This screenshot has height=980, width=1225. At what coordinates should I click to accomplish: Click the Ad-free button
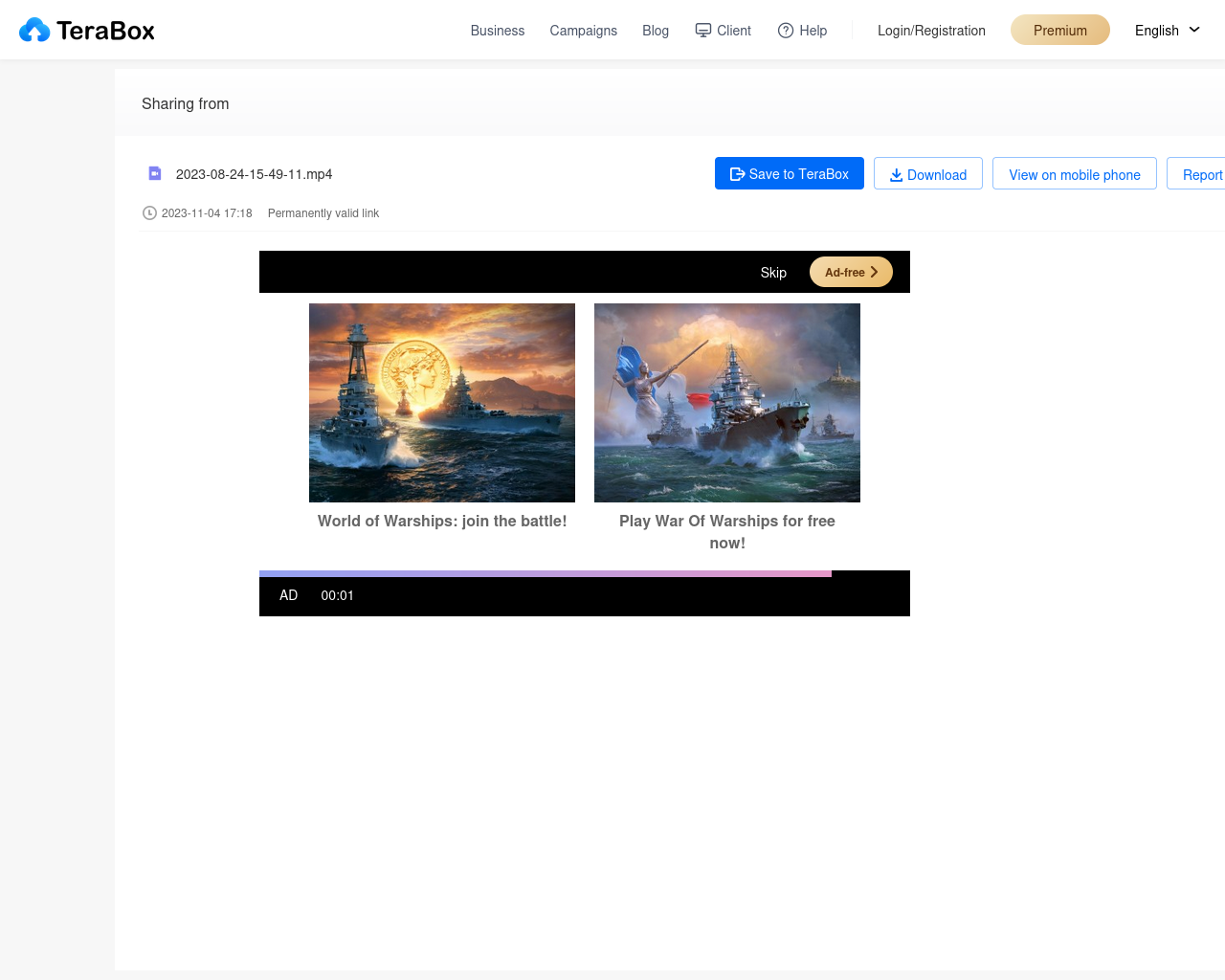[x=851, y=272]
